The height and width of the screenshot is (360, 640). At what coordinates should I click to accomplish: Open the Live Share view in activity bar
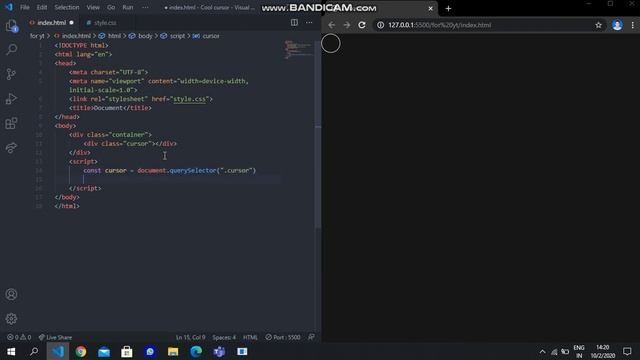(x=11, y=147)
